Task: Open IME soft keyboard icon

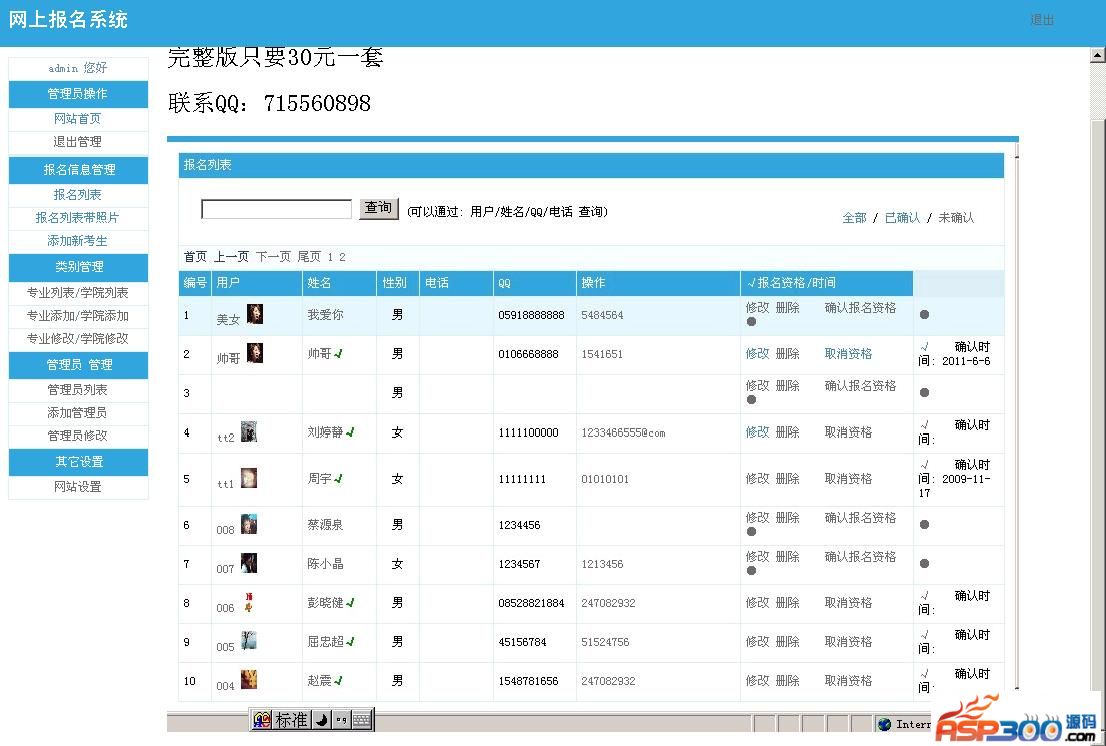Action: coord(362,720)
